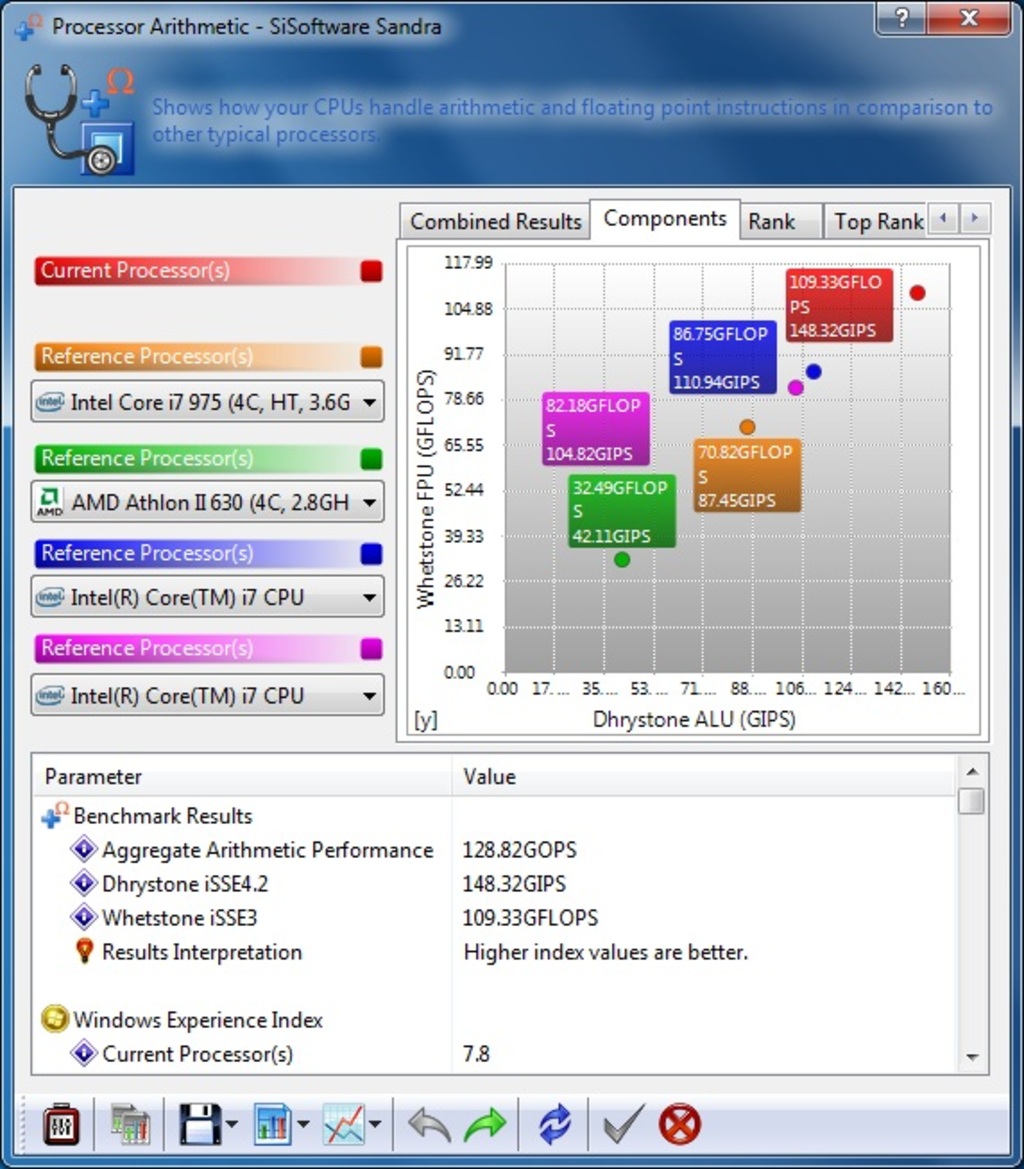Click the Parameter column header
The height and width of the screenshot is (1169, 1024).
[243, 776]
